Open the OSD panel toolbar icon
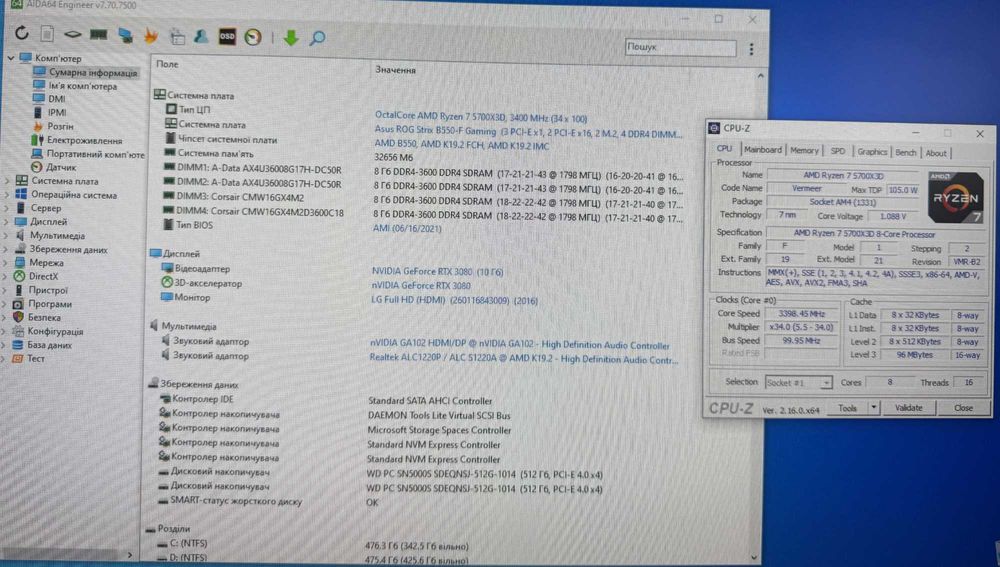 point(227,37)
